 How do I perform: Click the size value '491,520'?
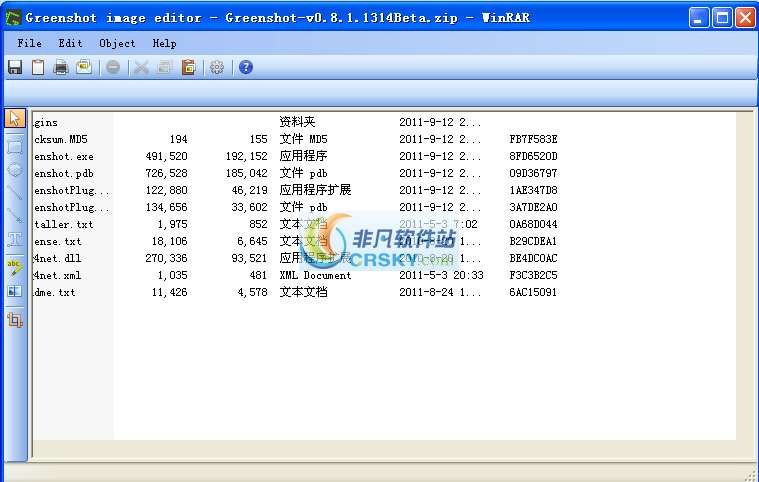166,156
